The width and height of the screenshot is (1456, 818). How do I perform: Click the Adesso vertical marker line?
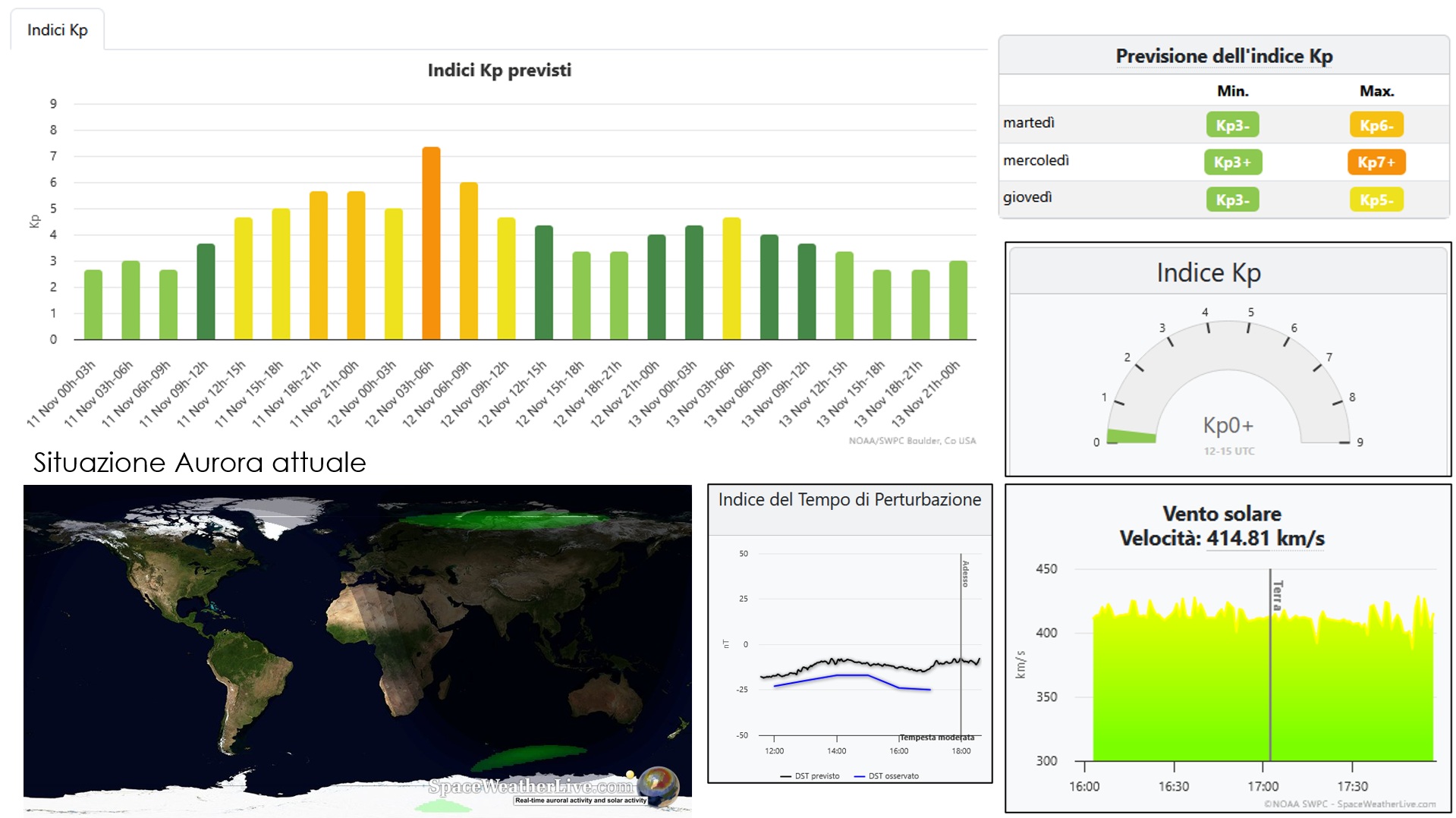(961, 645)
